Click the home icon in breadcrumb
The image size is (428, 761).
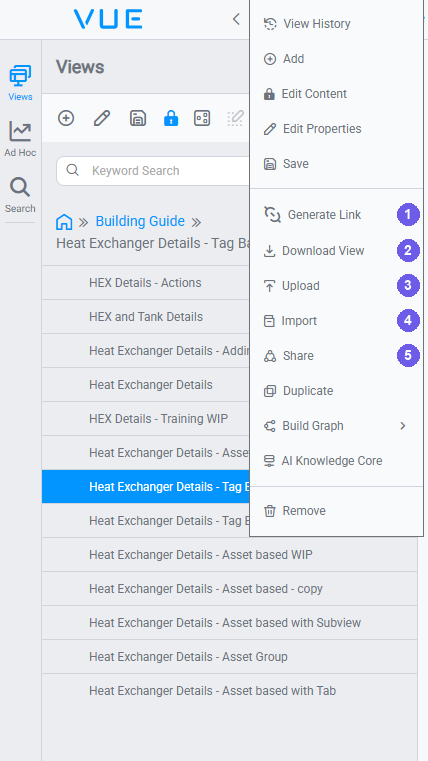[x=64, y=222]
